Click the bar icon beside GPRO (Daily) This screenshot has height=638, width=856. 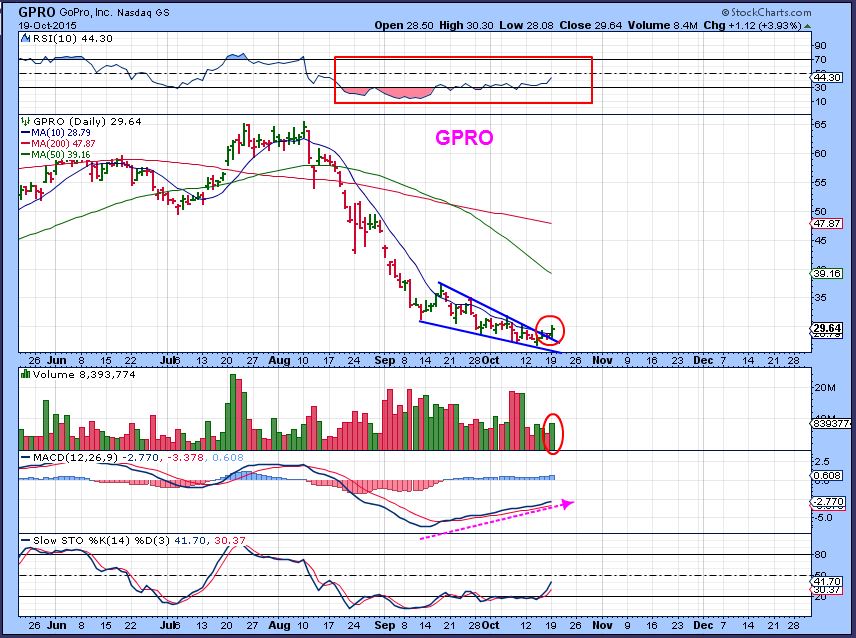[26, 121]
